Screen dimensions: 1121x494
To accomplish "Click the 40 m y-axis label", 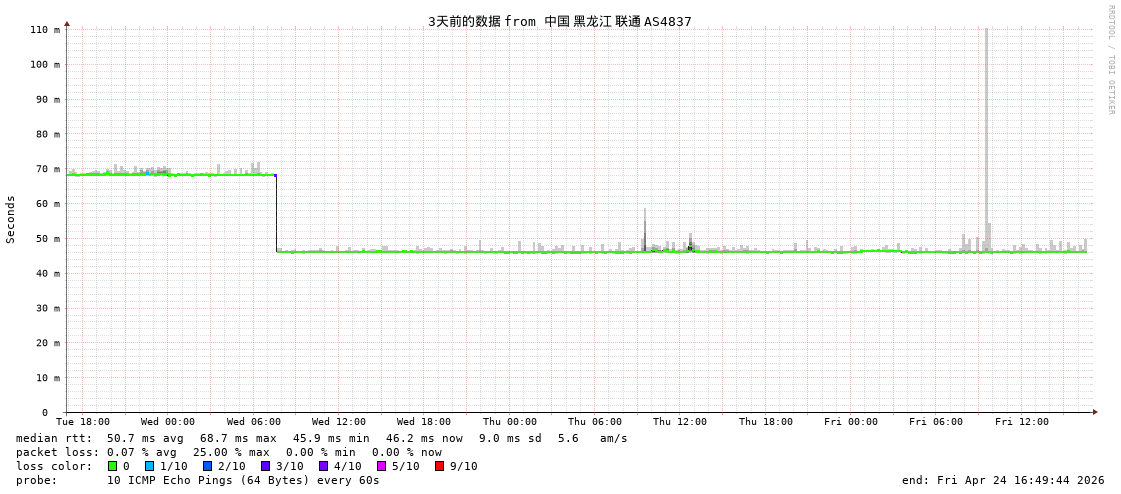I will (x=47, y=273).
